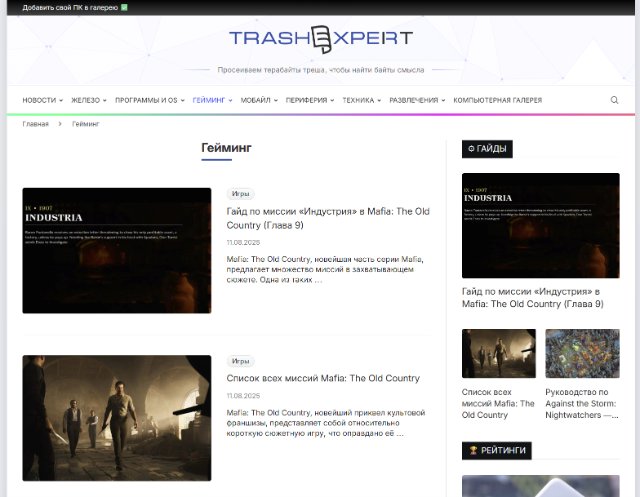Screen dimensions: 640x497
Task: Expand the Периферия dropdown arrow
Action: coord(332,100)
